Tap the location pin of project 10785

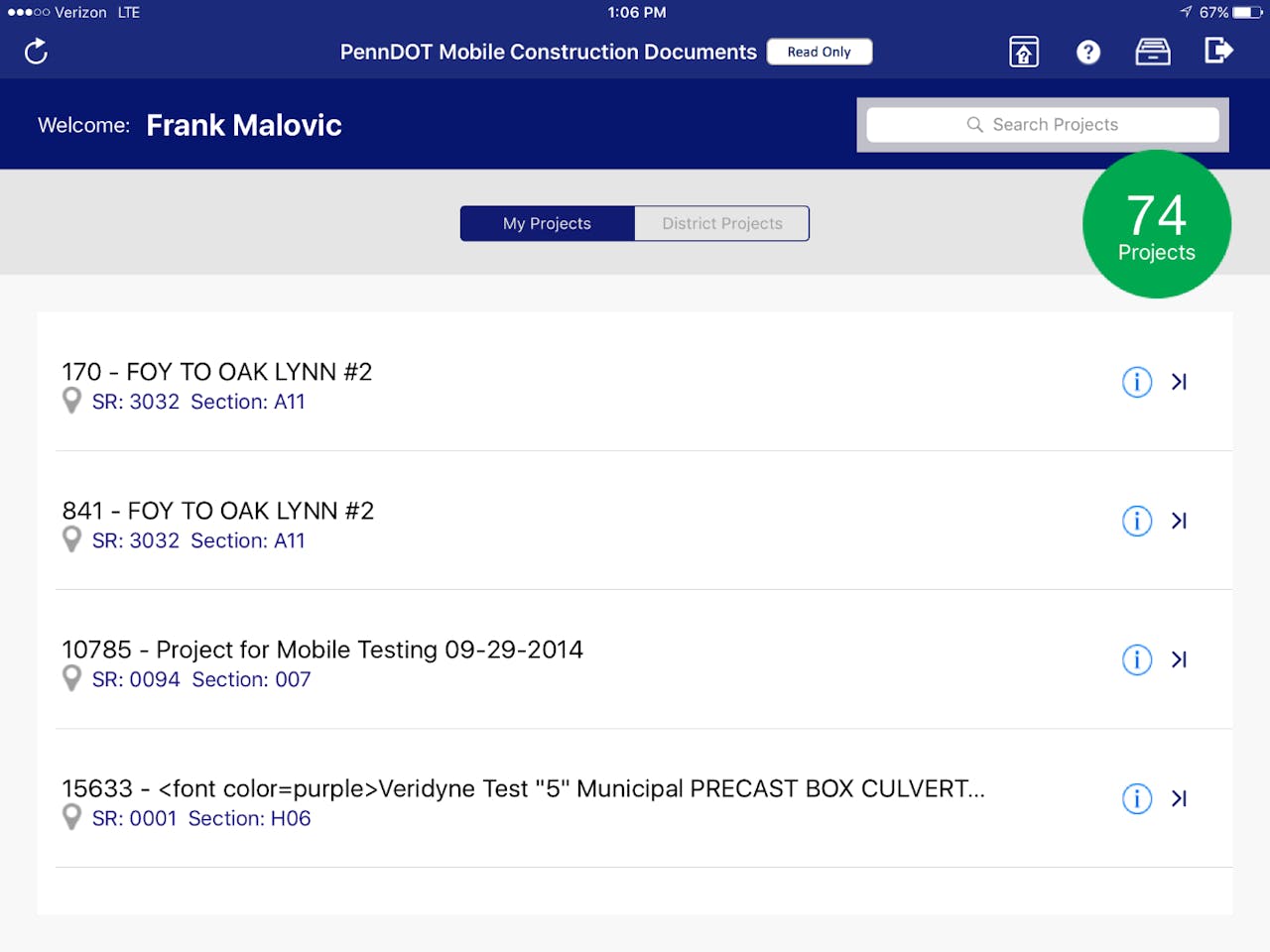pyautogui.click(x=71, y=678)
